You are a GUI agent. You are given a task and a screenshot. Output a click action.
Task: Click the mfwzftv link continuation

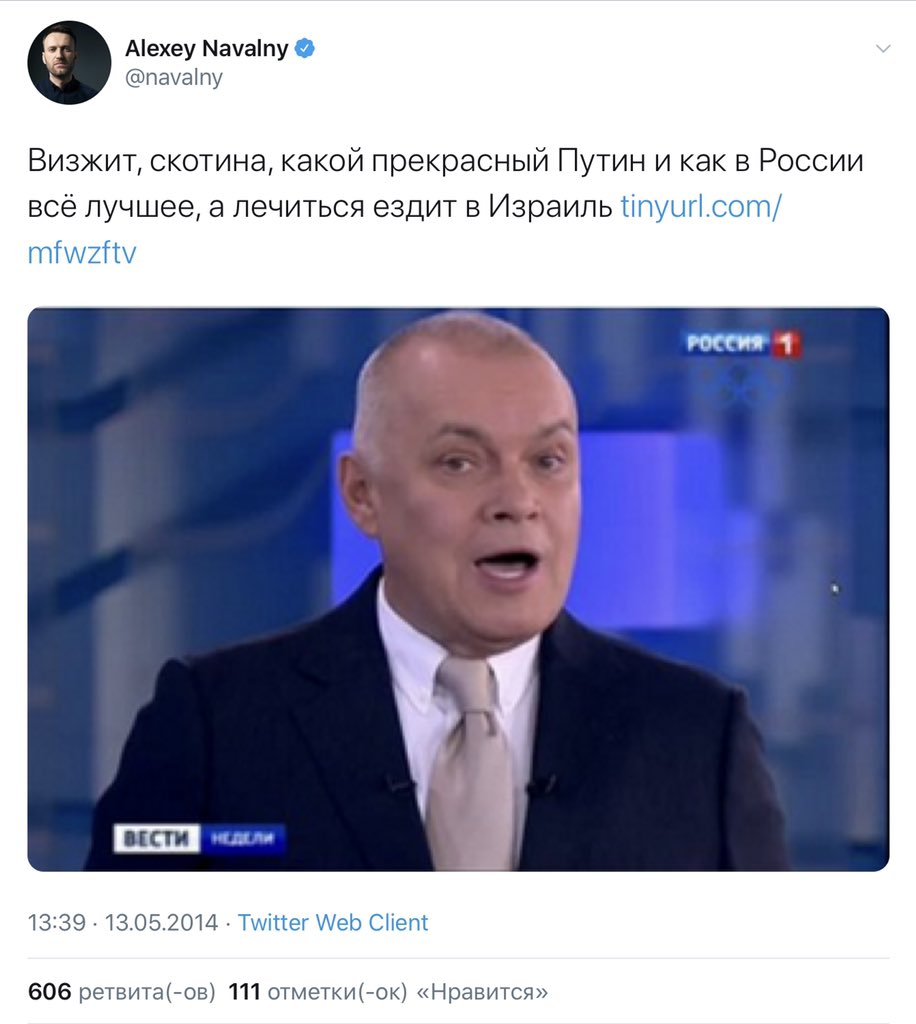click(82, 252)
